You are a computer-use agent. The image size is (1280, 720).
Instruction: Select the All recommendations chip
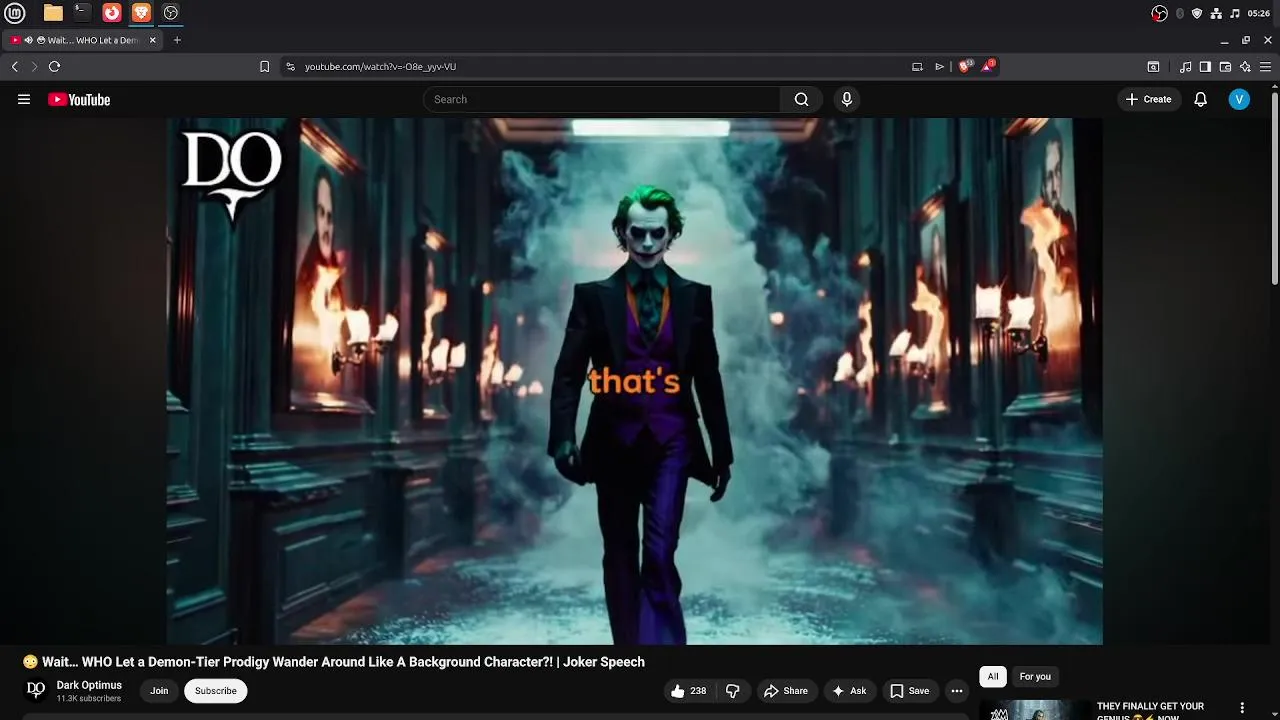tap(993, 677)
